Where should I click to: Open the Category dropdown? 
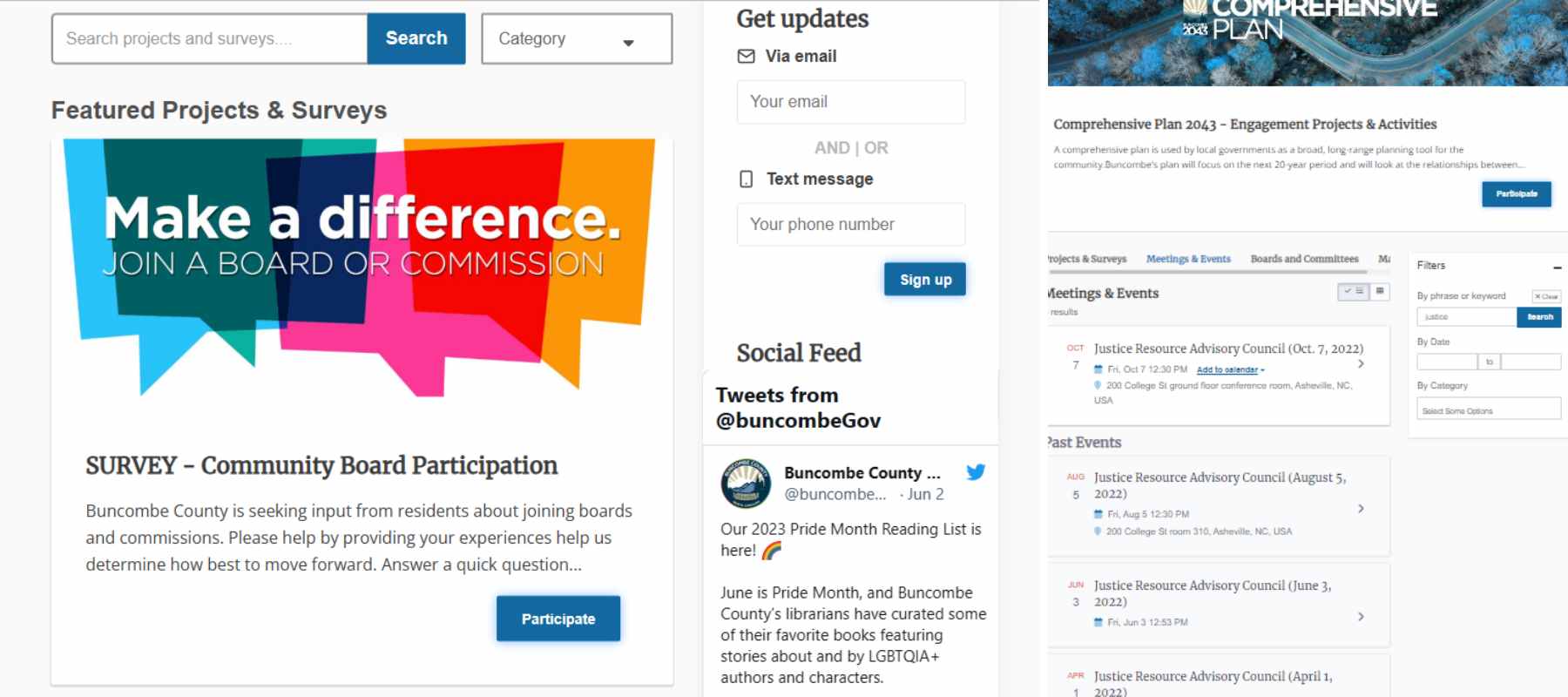[576, 39]
